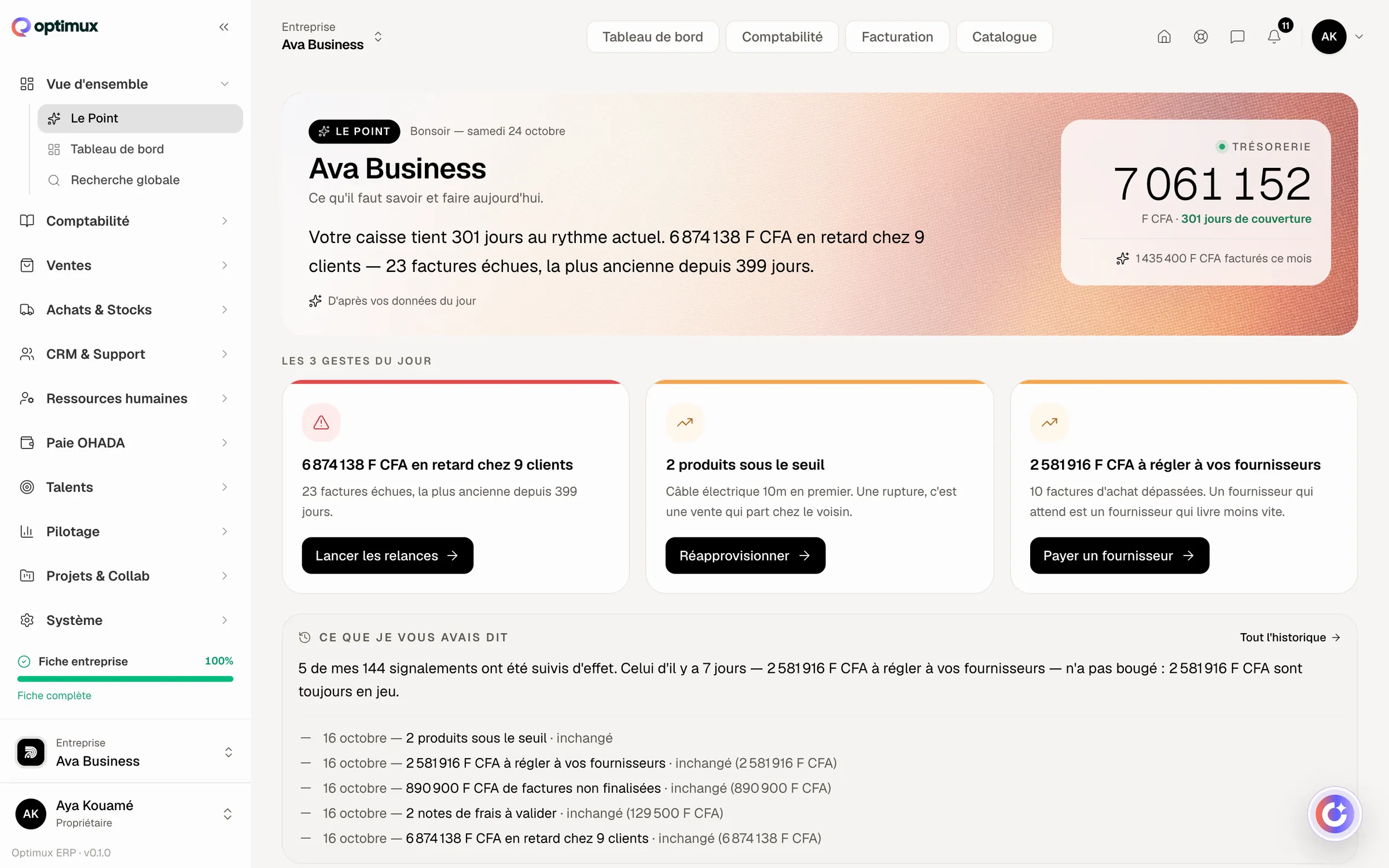This screenshot has height=868, width=1389.
Task: Click the Système gear icon
Action: 27,620
